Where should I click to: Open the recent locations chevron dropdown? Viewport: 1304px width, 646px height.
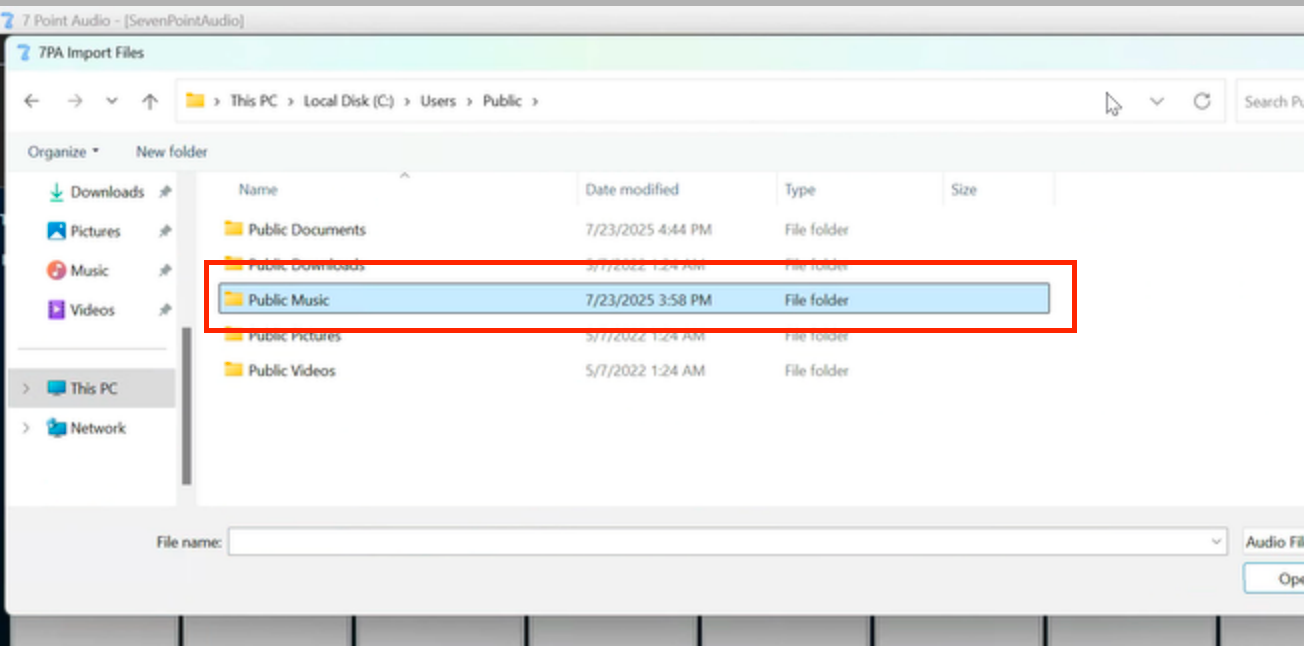pyautogui.click(x=112, y=101)
